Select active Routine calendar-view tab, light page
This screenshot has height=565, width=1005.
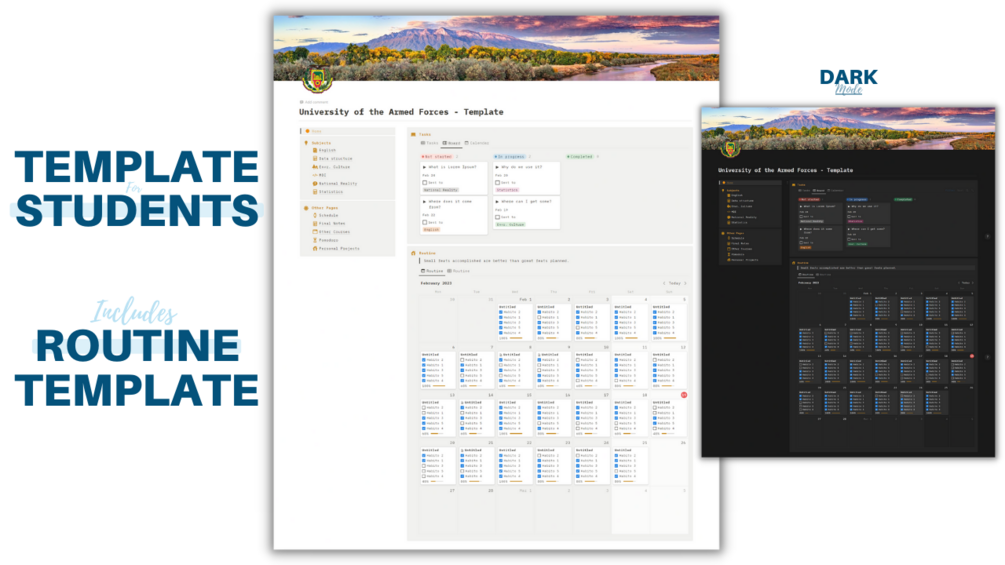click(432, 271)
